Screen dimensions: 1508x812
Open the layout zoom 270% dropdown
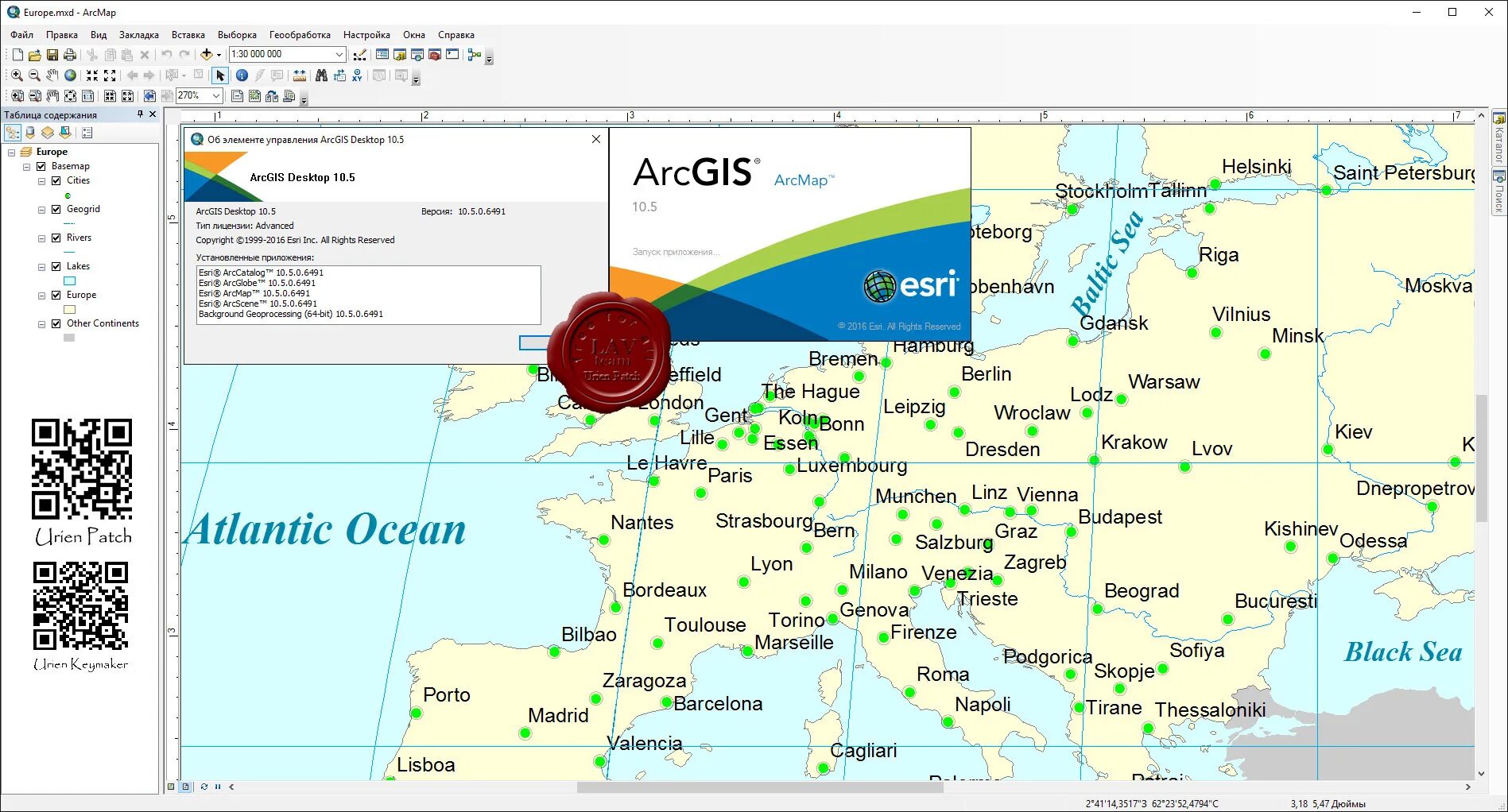(x=216, y=96)
